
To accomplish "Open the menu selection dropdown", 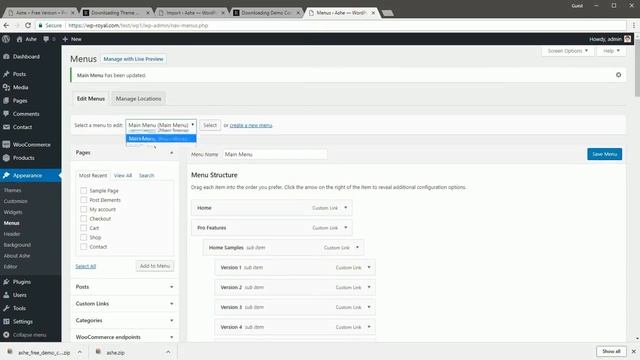I will point(161,125).
